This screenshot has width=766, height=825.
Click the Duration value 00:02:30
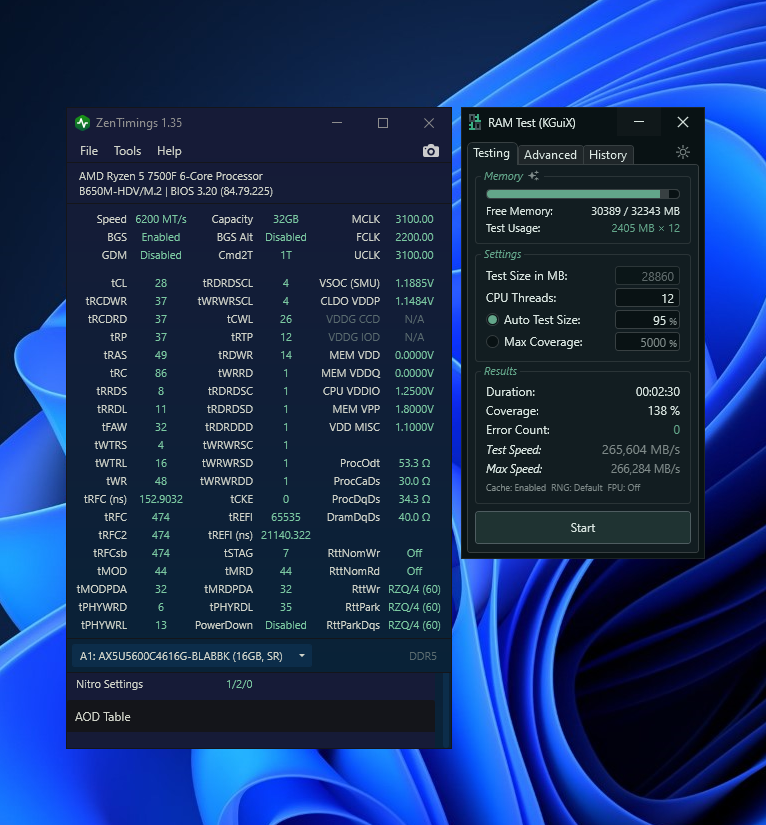pyautogui.click(x=658, y=392)
